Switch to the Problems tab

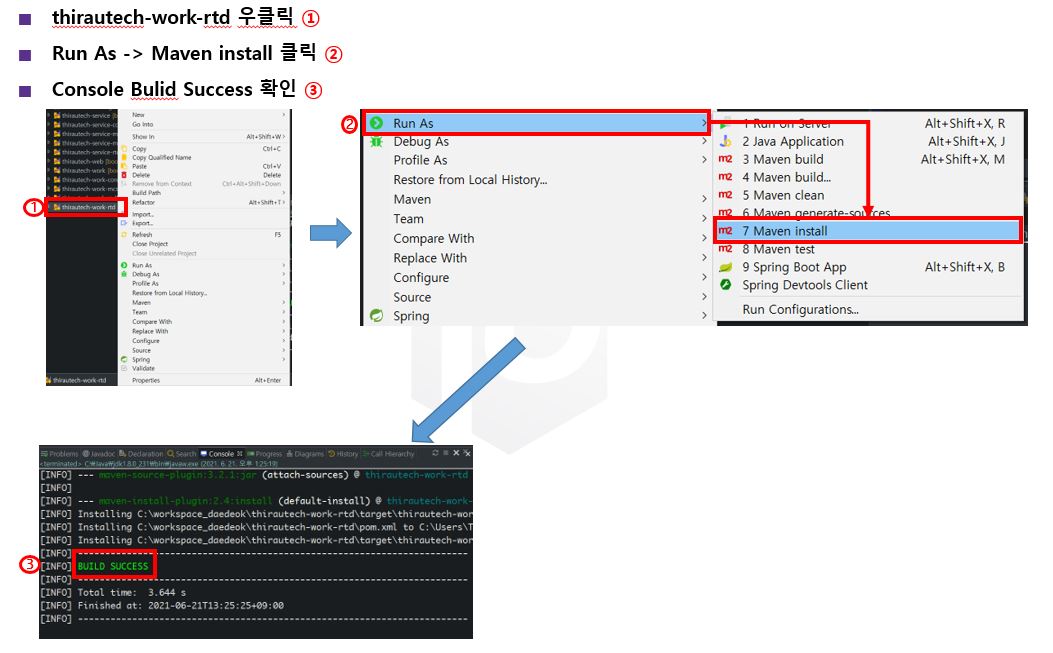pyautogui.click(x=60, y=454)
